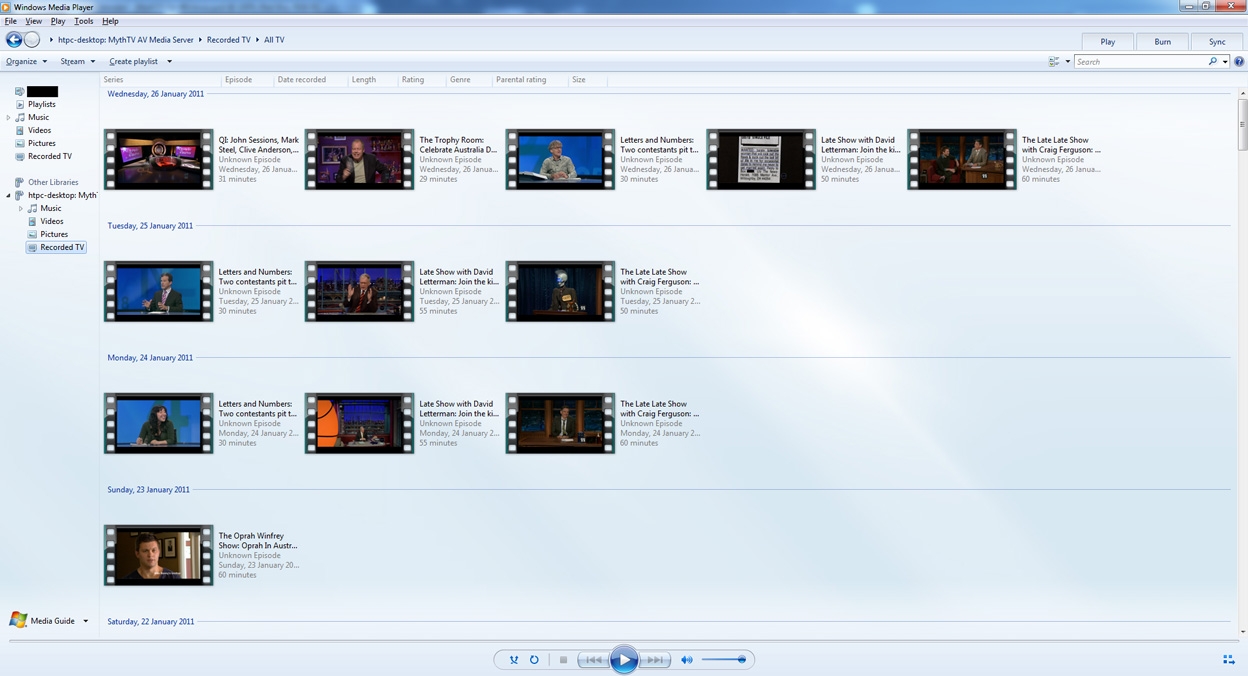
Task: Expand the view options dropdown arrow
Action: click(1067, 62)
